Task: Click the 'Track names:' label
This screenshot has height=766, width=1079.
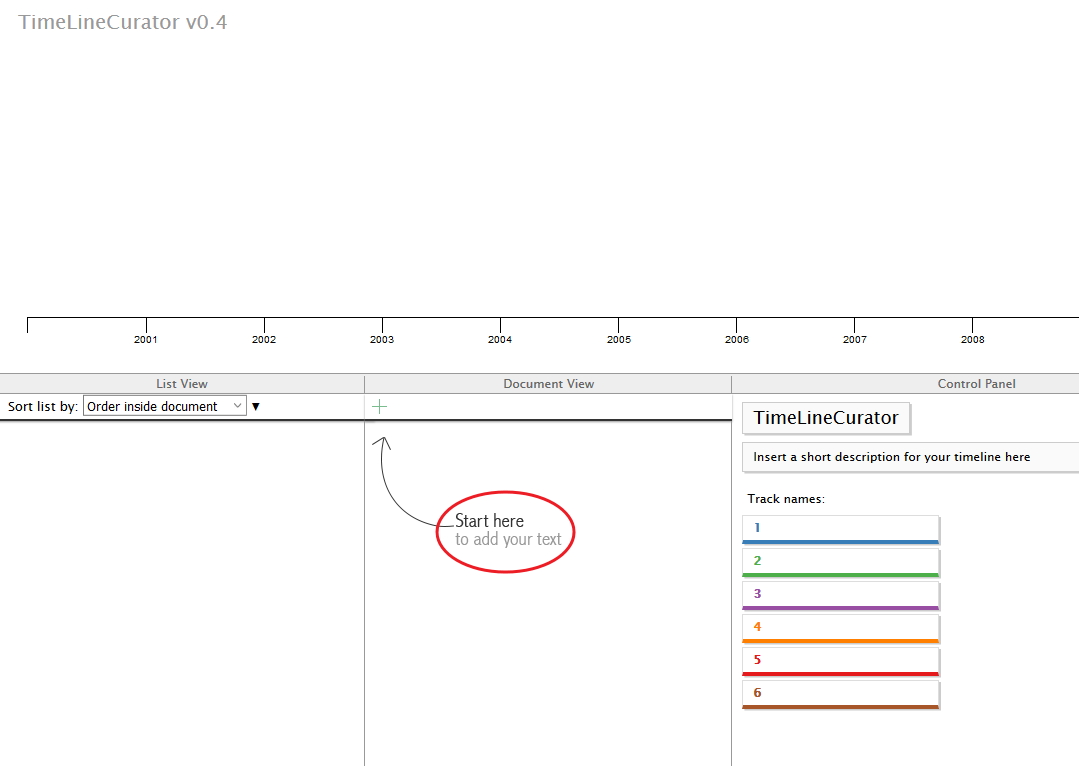Action: click(786, 499)
